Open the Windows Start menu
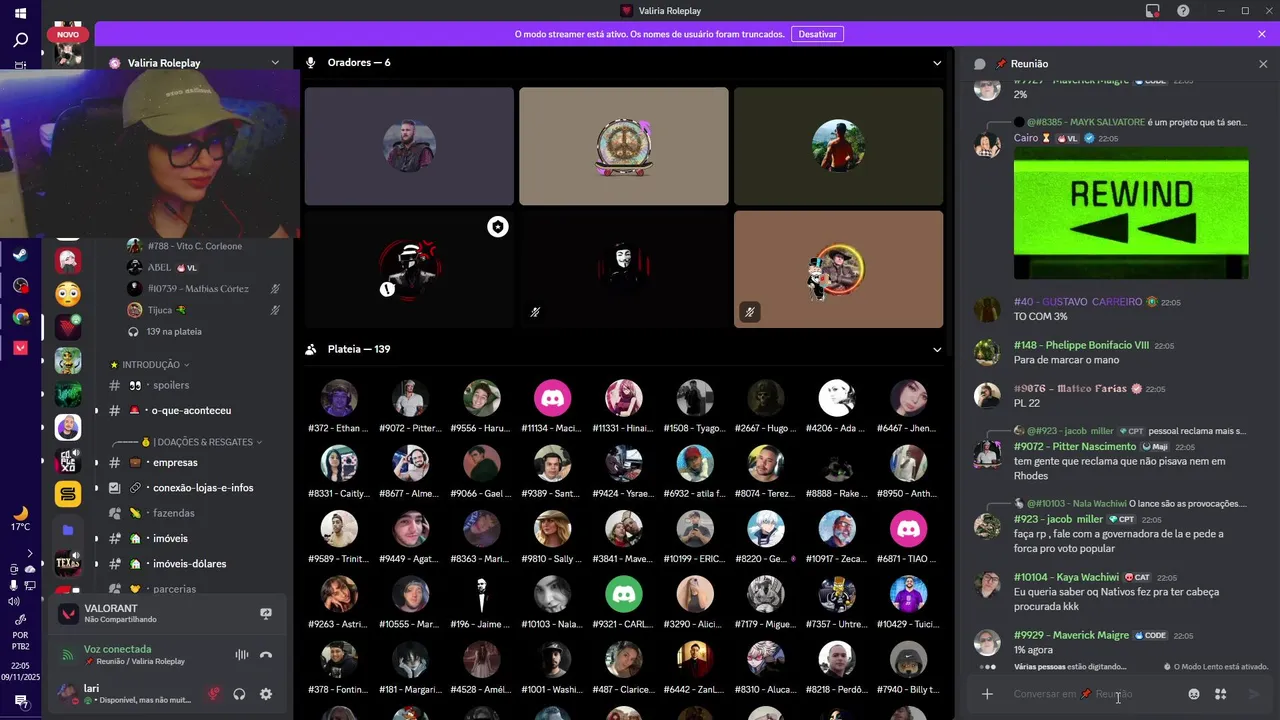 (x=20, y=13)
